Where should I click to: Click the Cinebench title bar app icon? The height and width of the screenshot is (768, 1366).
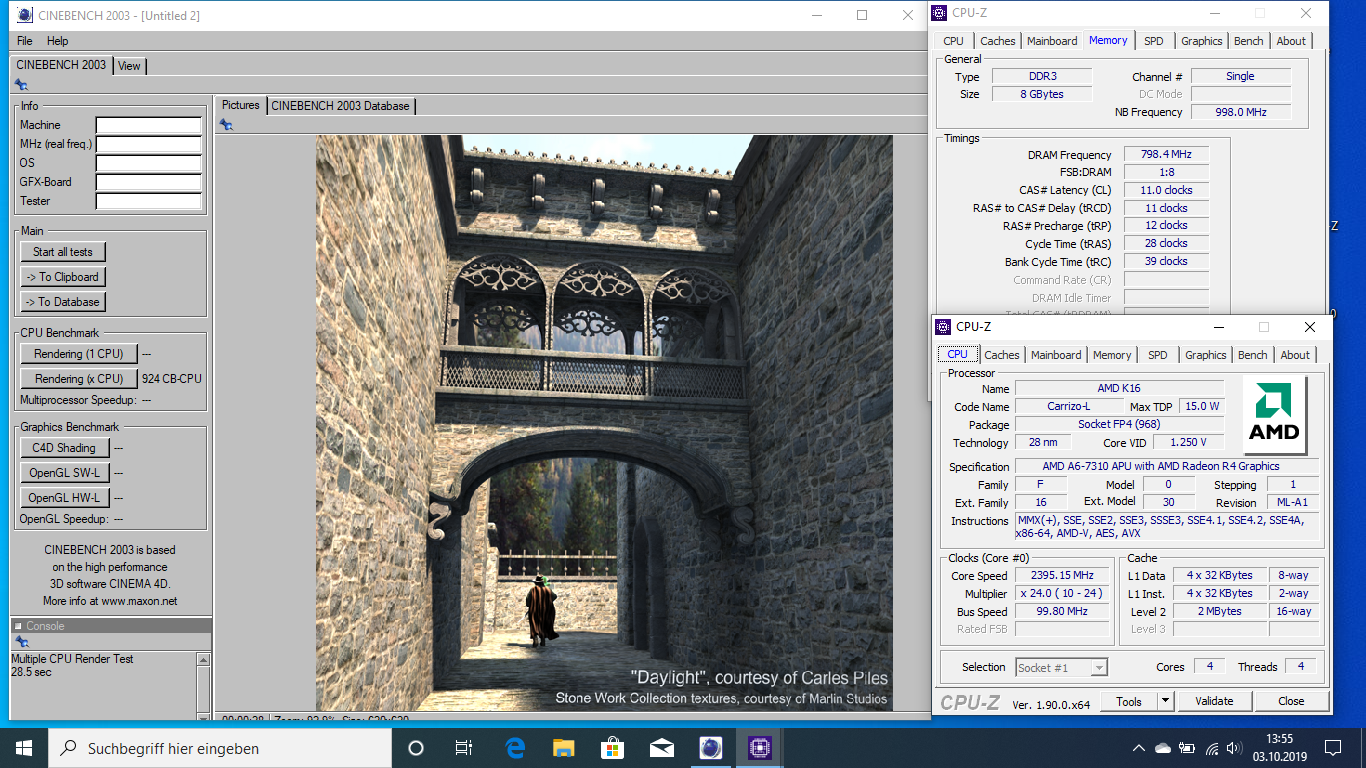(x=25, y=15)
